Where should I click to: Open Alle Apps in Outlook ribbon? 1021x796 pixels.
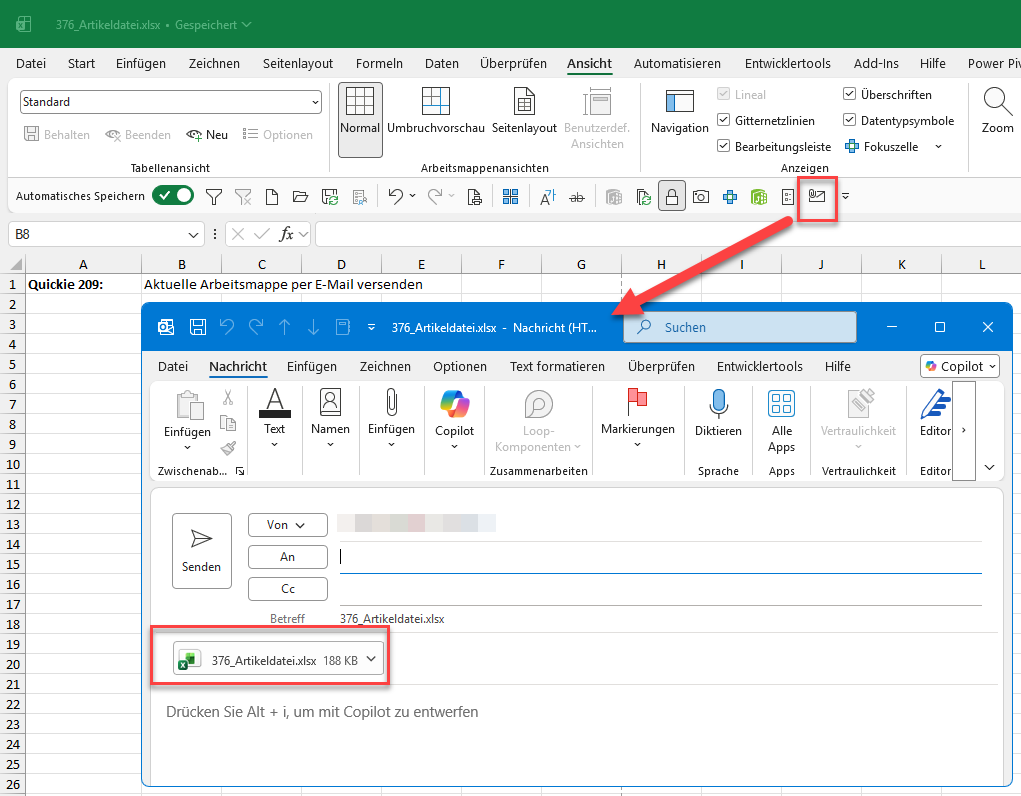tap(781, 420)
